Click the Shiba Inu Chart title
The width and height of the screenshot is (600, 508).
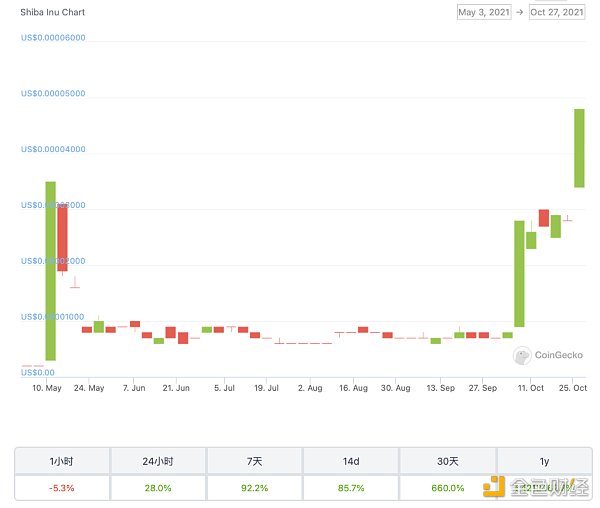click(52, 13)
